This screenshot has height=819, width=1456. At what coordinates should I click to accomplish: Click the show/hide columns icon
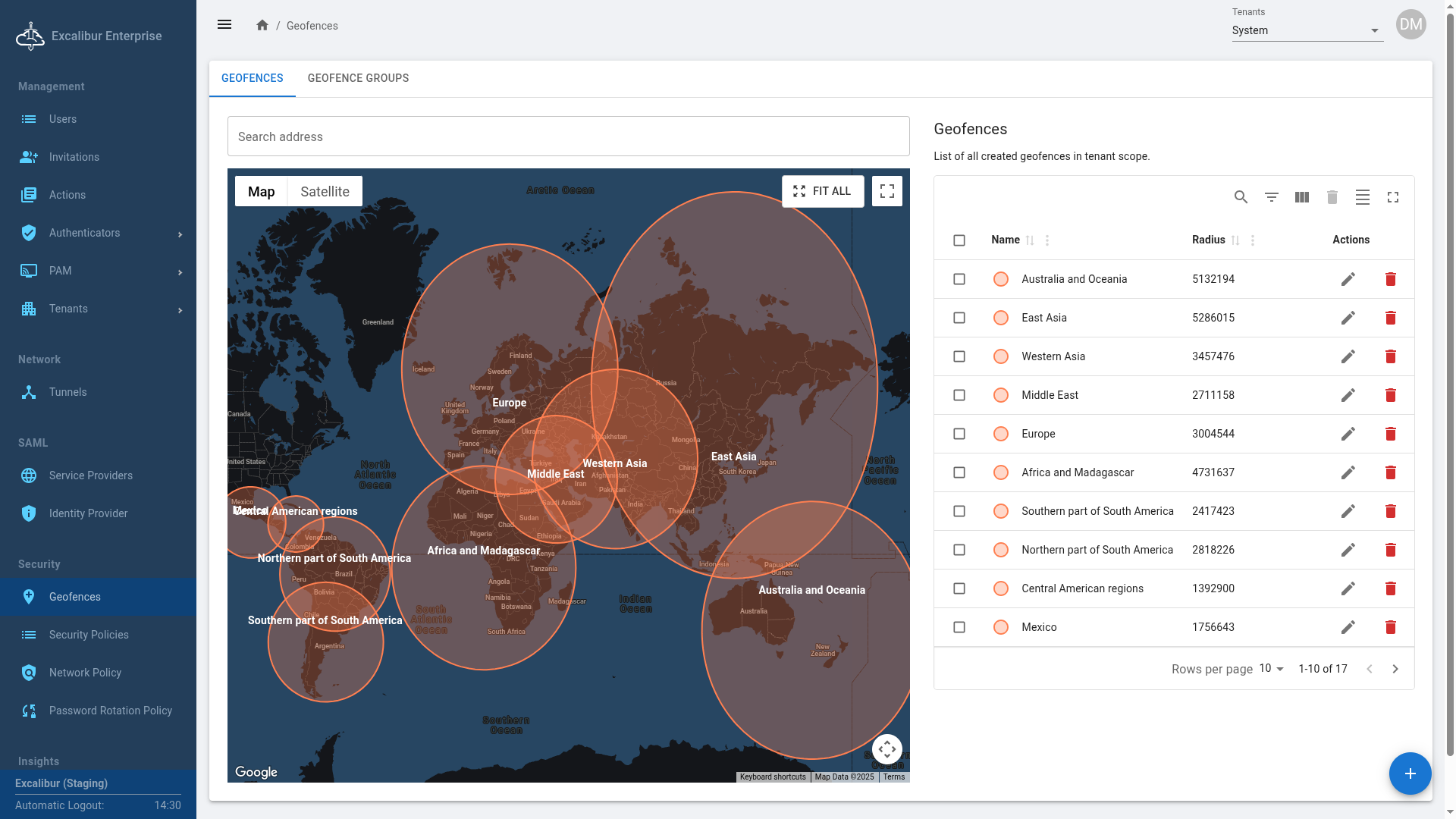(x=1302, y=197)
